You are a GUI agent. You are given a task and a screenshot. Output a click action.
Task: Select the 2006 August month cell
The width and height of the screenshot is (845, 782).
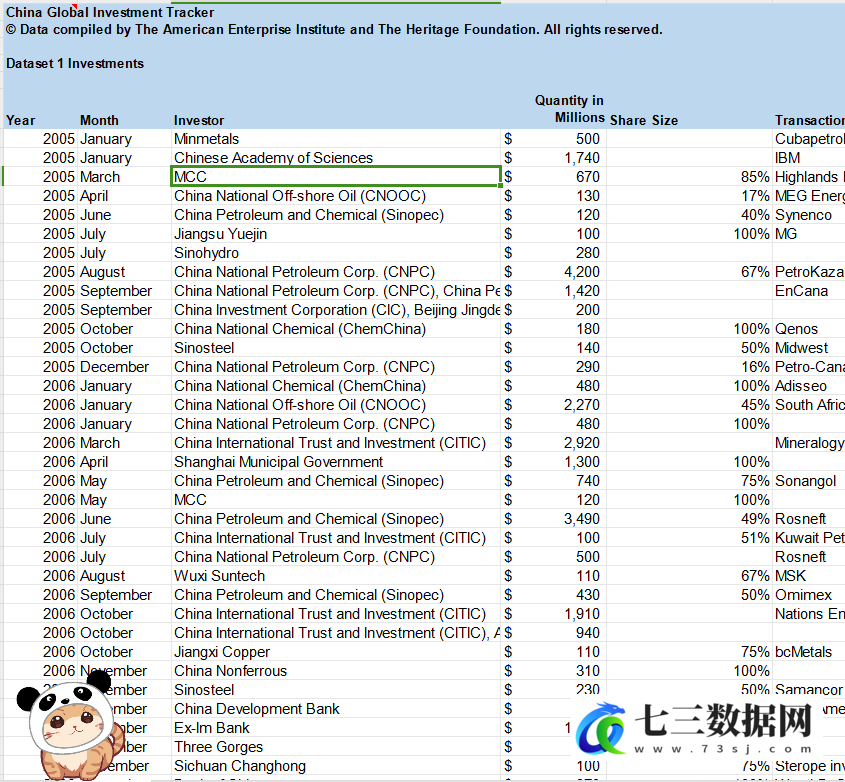coord(124,576)
